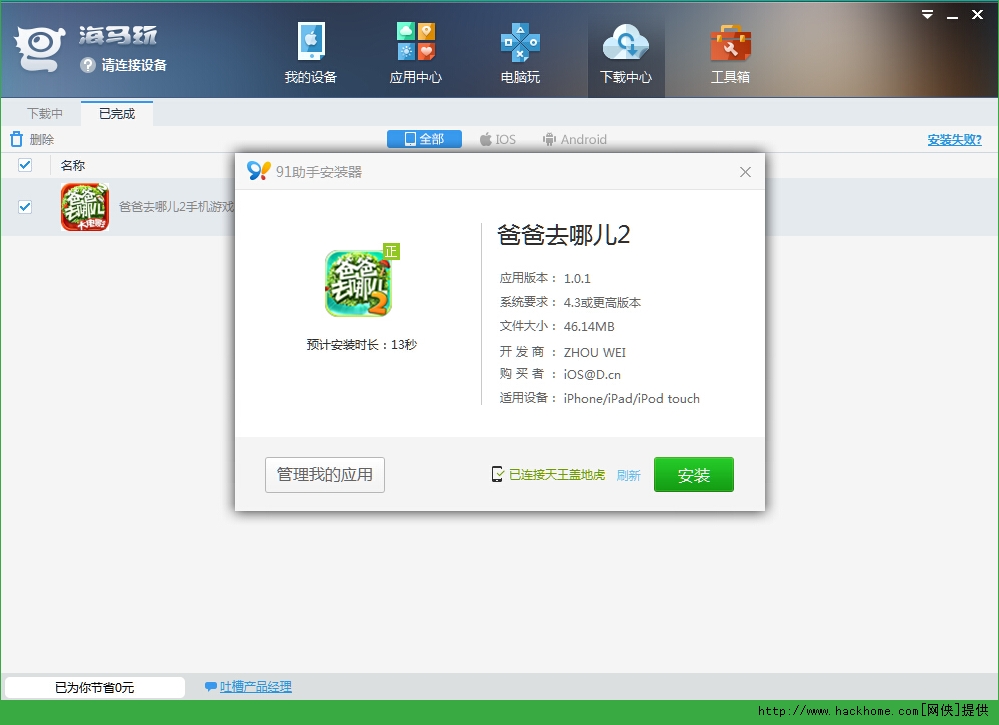Screen dimensions: 999x725
Task: Click the 爸爸去哪儿 app thumbnail in list
Action: pos(85,206)
